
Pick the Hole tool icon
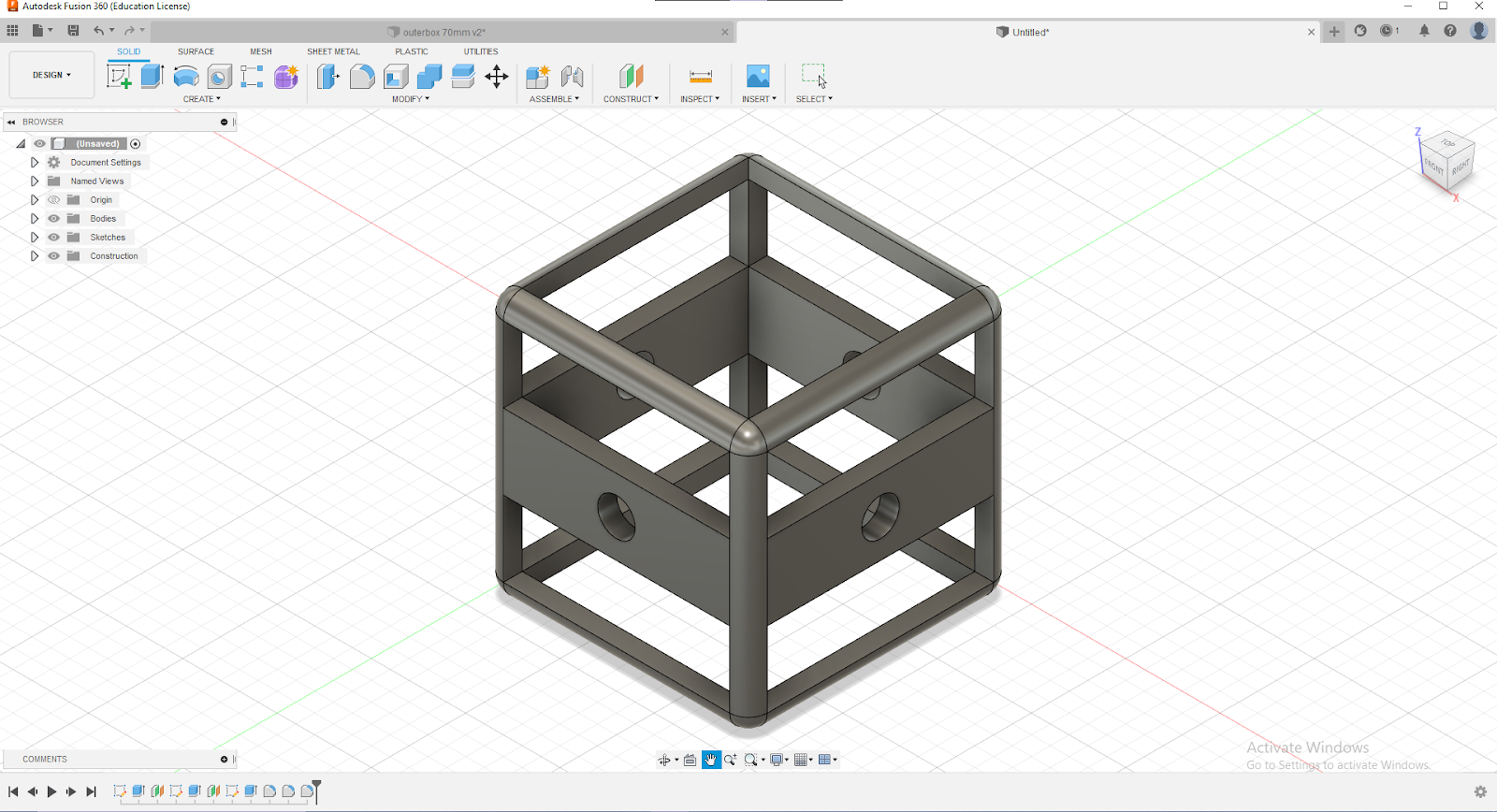click(x=219, y=77)
